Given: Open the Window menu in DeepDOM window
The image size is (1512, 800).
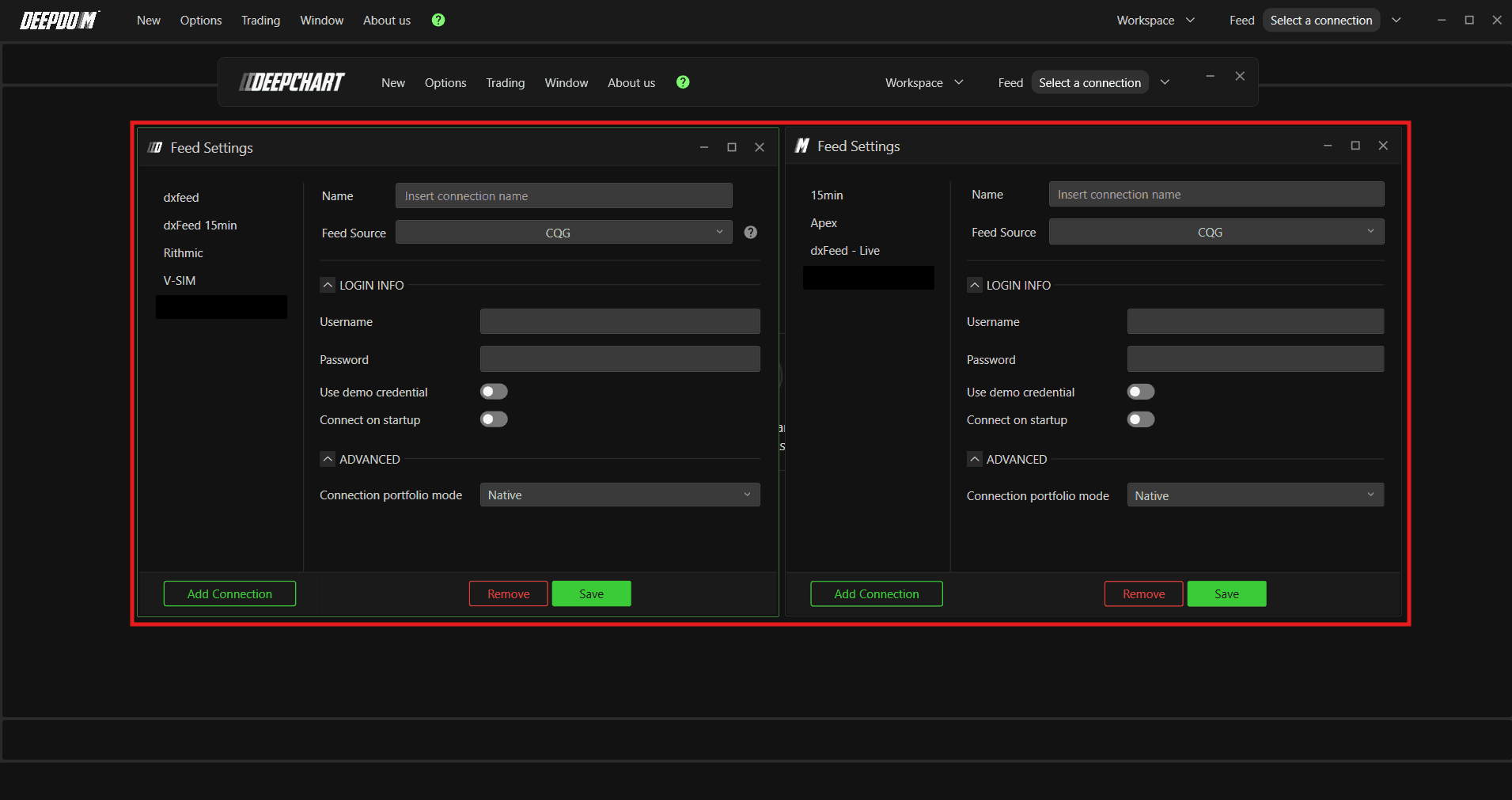Looking at the screenshot, I should (322, 21).
